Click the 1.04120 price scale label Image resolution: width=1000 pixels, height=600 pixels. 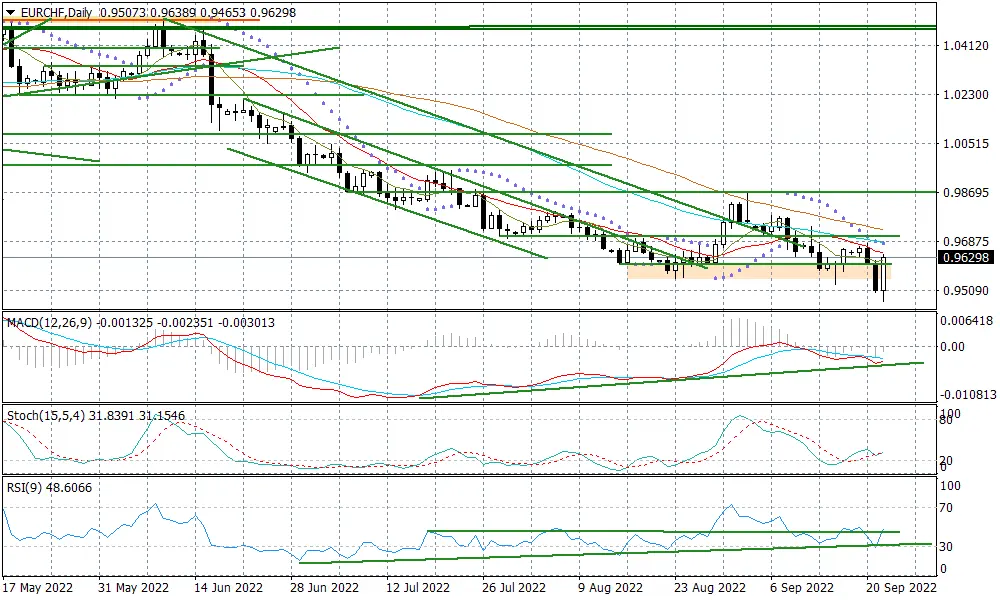(x=966, y=46)
